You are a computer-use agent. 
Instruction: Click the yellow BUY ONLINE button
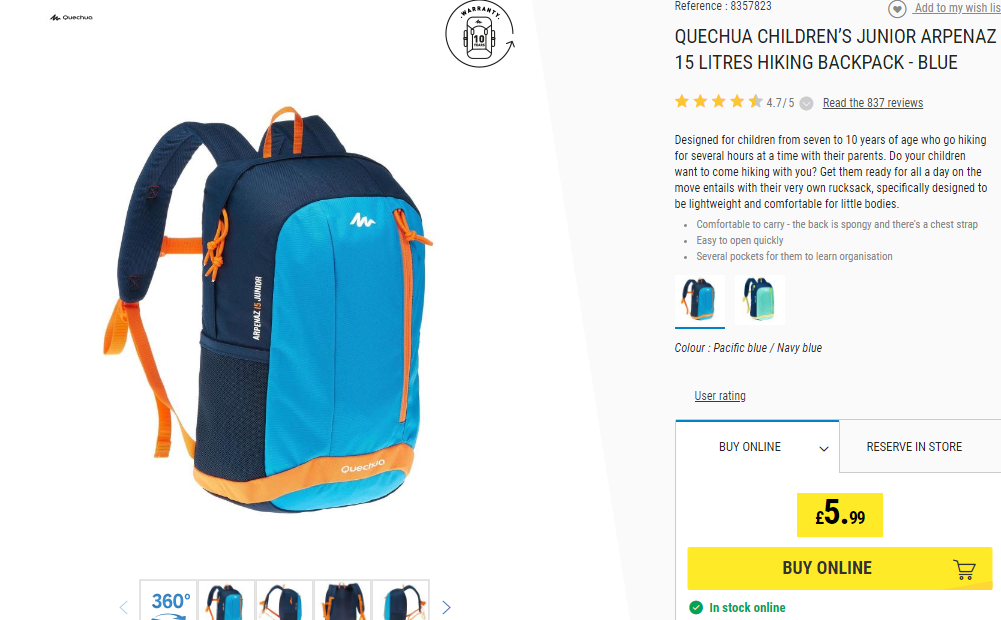pos(839,568)
